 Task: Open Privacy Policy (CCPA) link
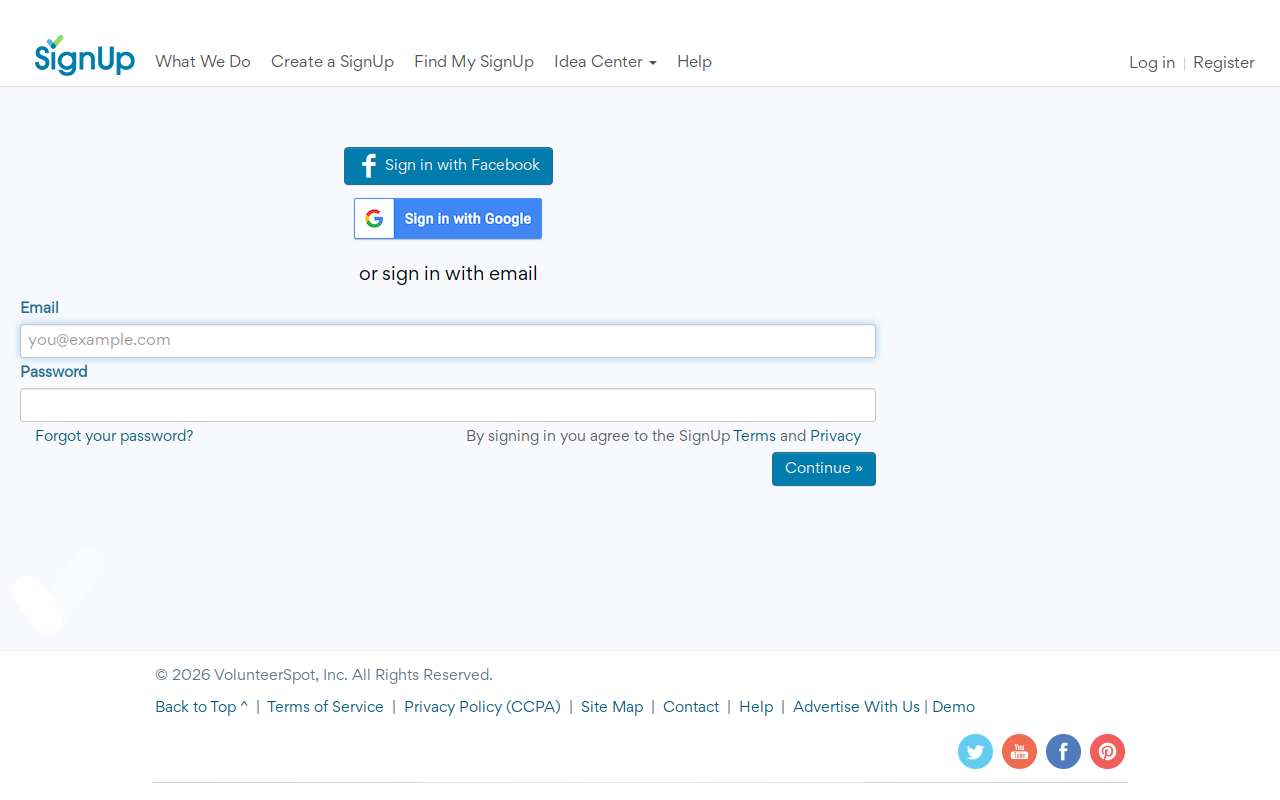(x=482, y=707)
